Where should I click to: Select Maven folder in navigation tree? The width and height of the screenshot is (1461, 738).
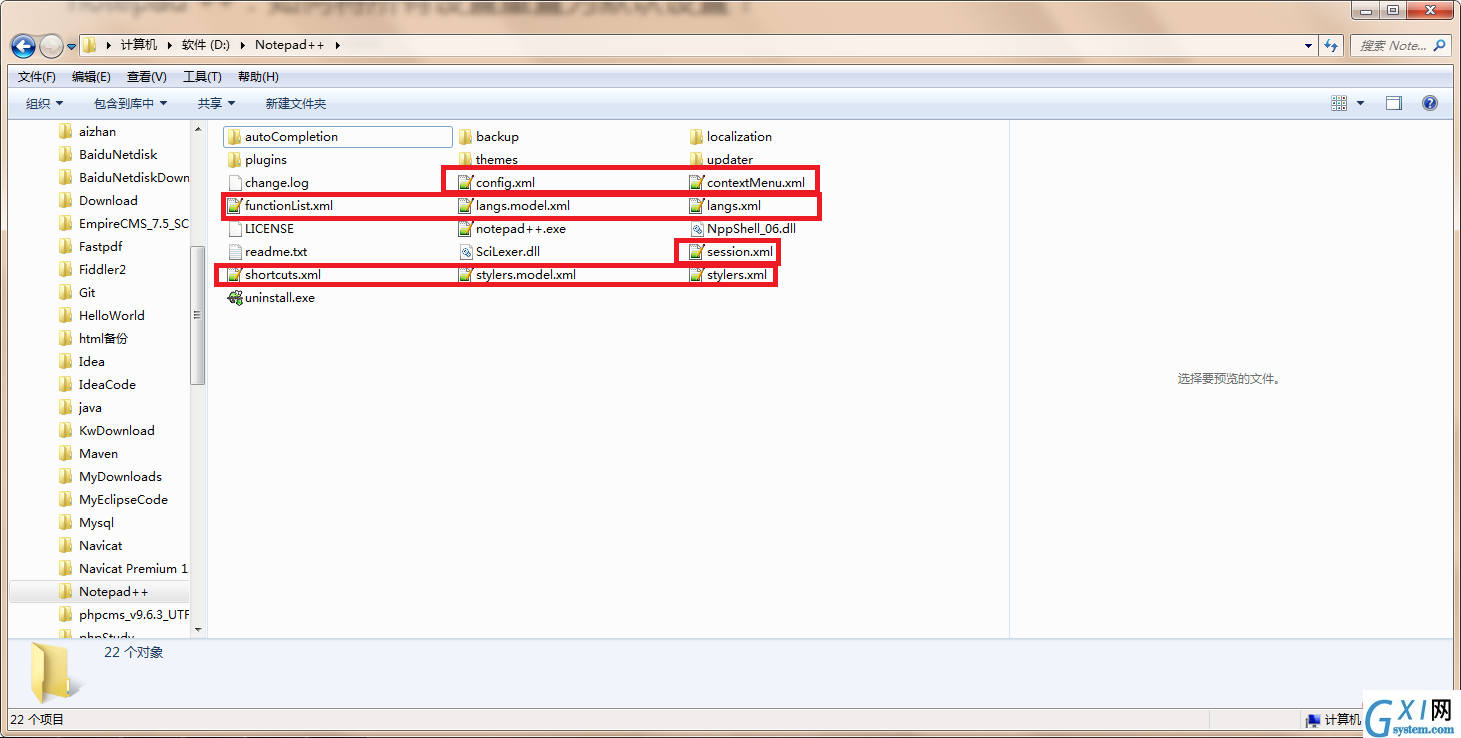click(x=98, y=453)
